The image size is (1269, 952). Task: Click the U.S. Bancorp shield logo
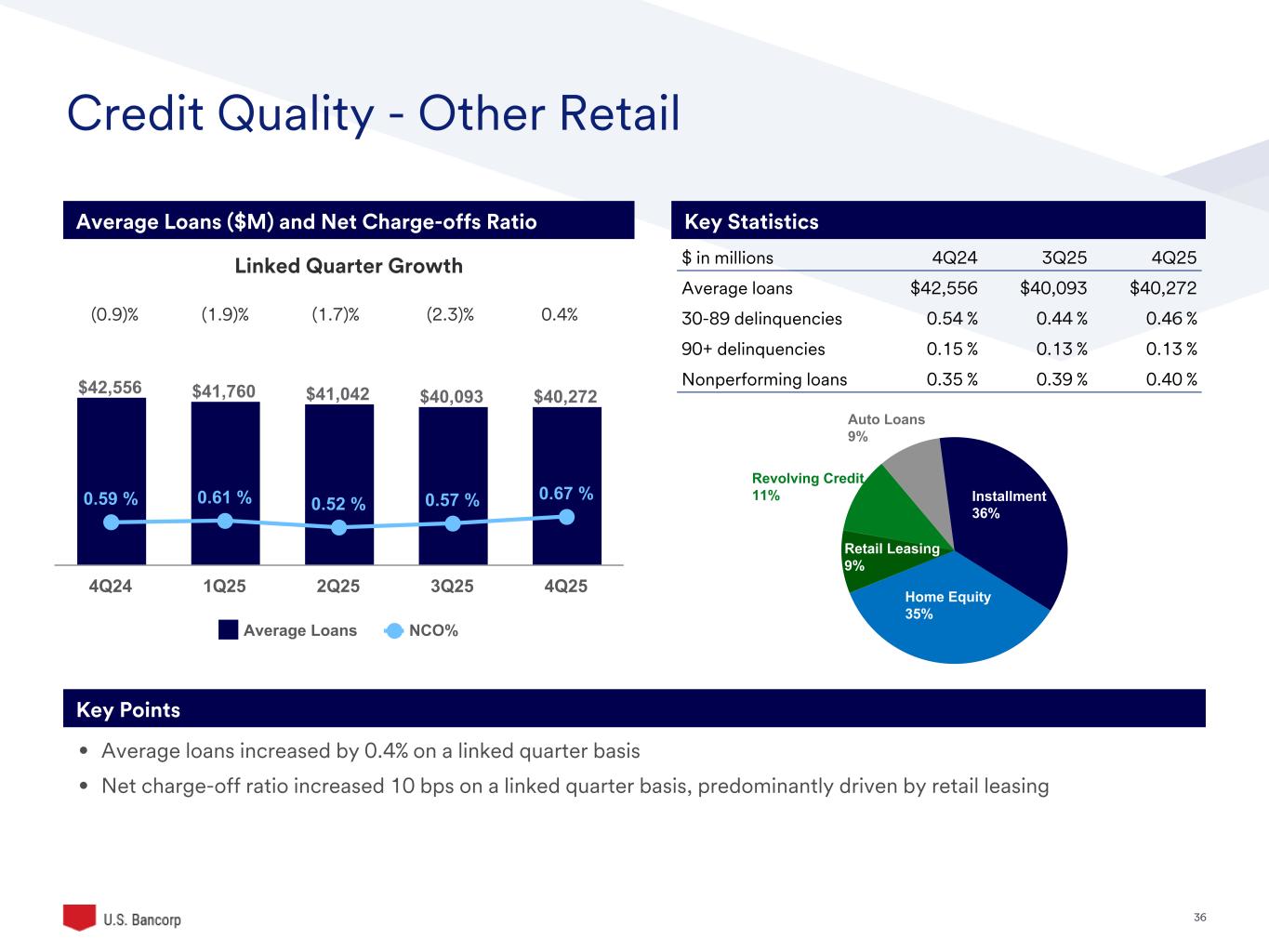79,917
